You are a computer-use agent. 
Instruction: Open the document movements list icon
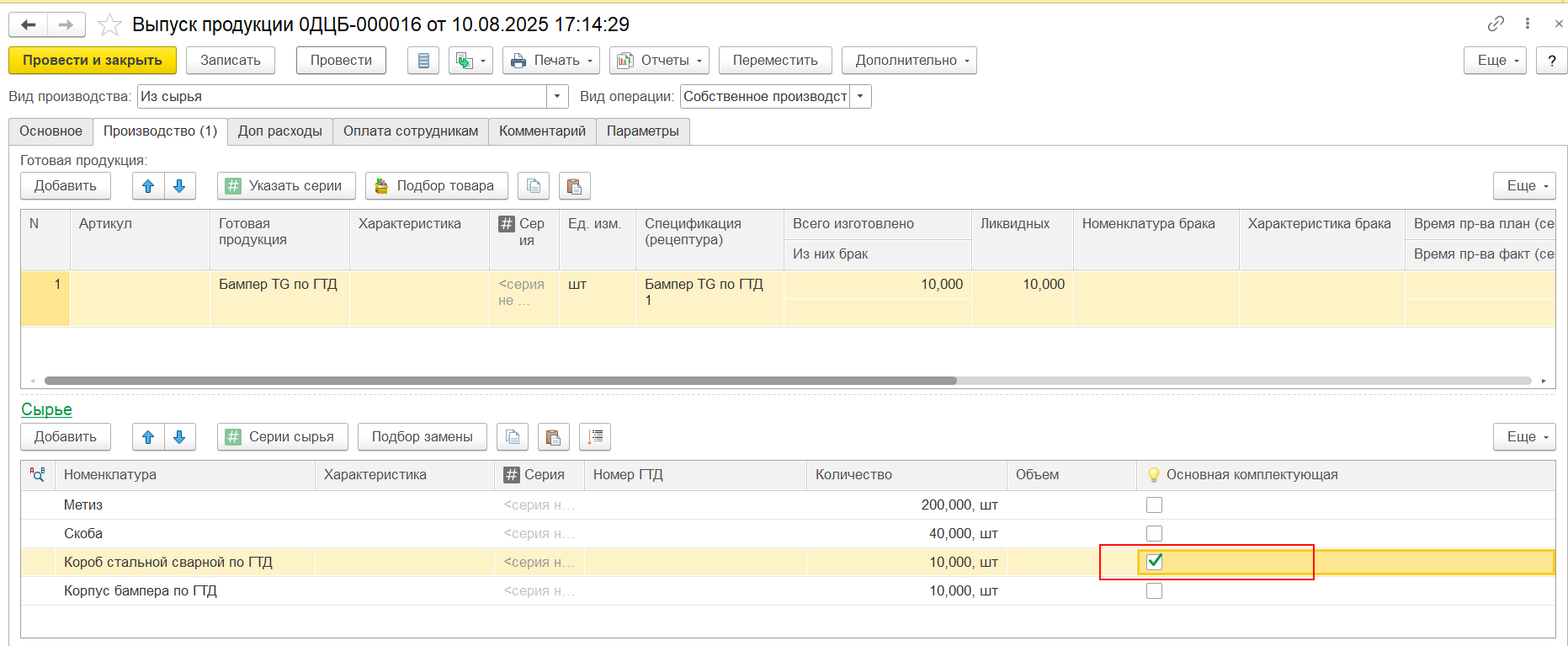tap(423, 61)
